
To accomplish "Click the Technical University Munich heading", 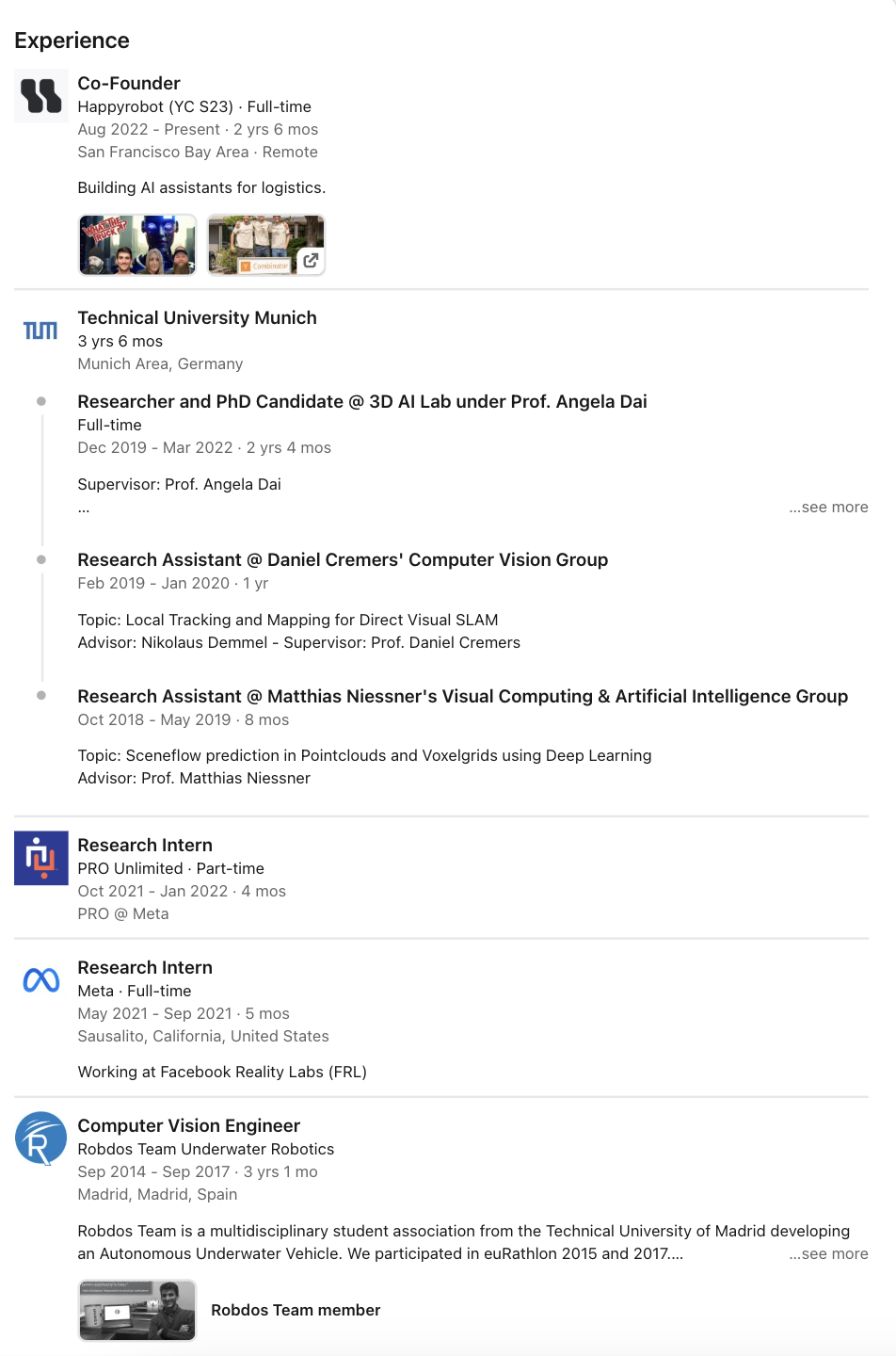I will pos(197,317).
